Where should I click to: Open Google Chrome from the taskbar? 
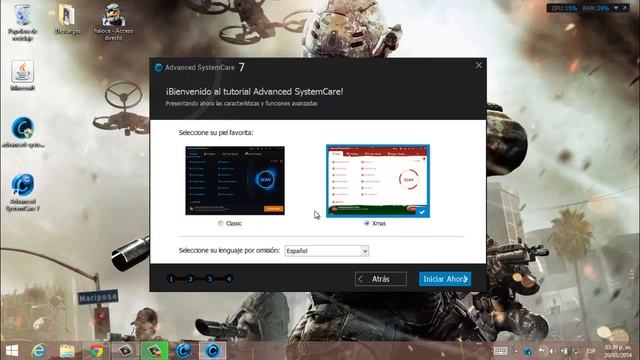tap(96, 351)
